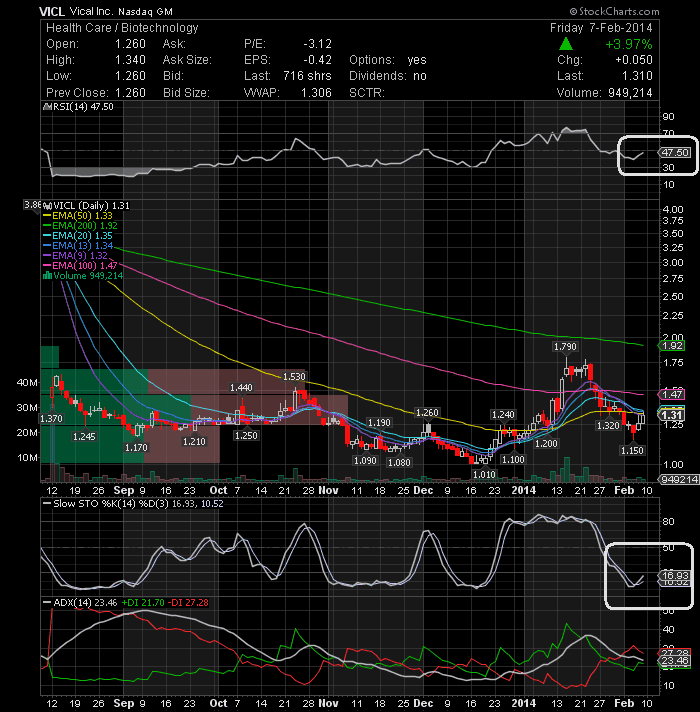The width and height of the screenshot is (700, 712).
Task: Click the green up-triangle change indicator
Action: (x=565, y=44)
